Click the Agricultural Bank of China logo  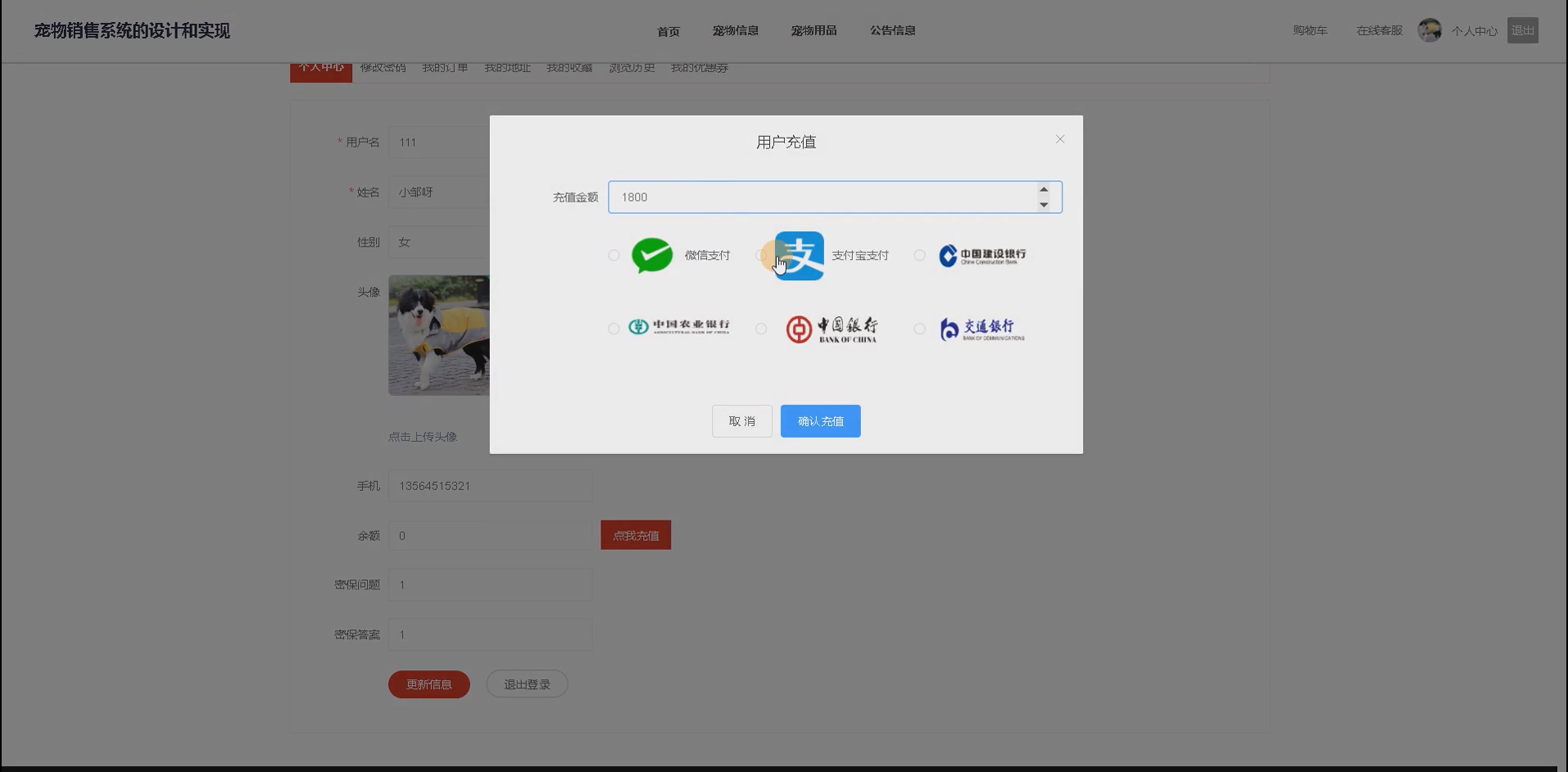click(x=678, y=327)
